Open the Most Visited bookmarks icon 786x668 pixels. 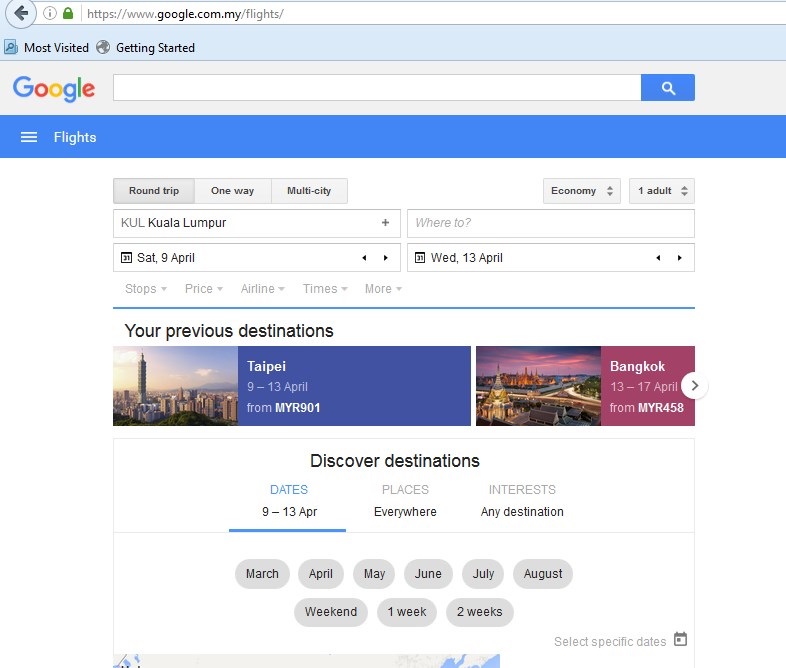[x=11, y=47]
